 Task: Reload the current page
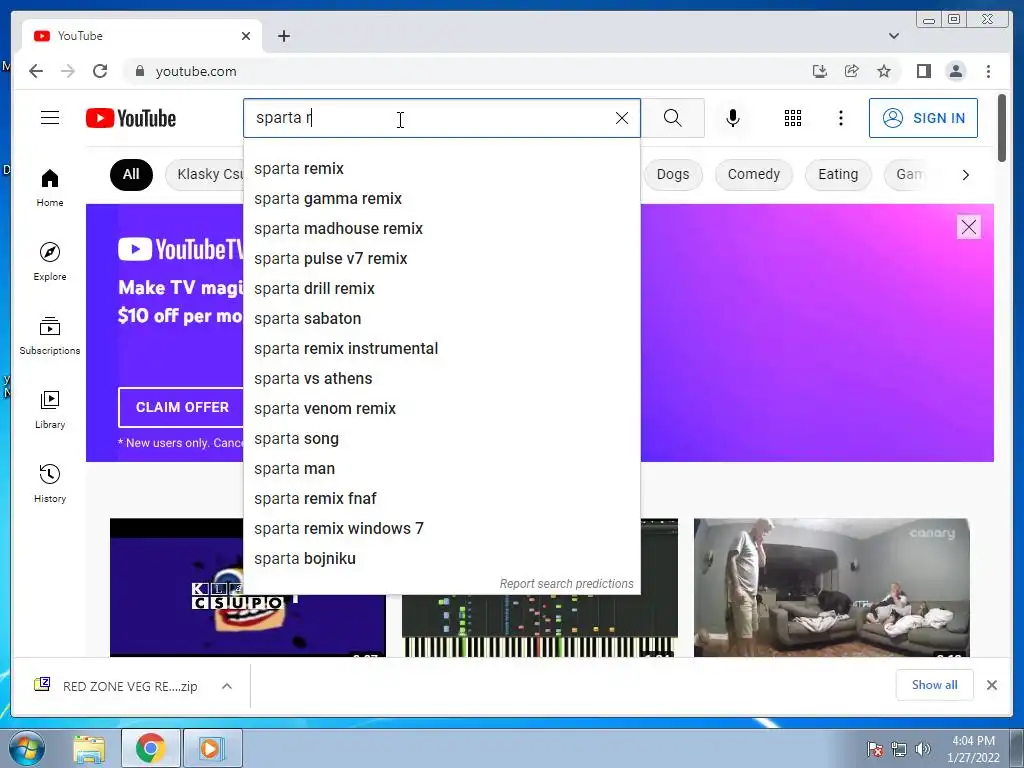click(x=100, y=71)
